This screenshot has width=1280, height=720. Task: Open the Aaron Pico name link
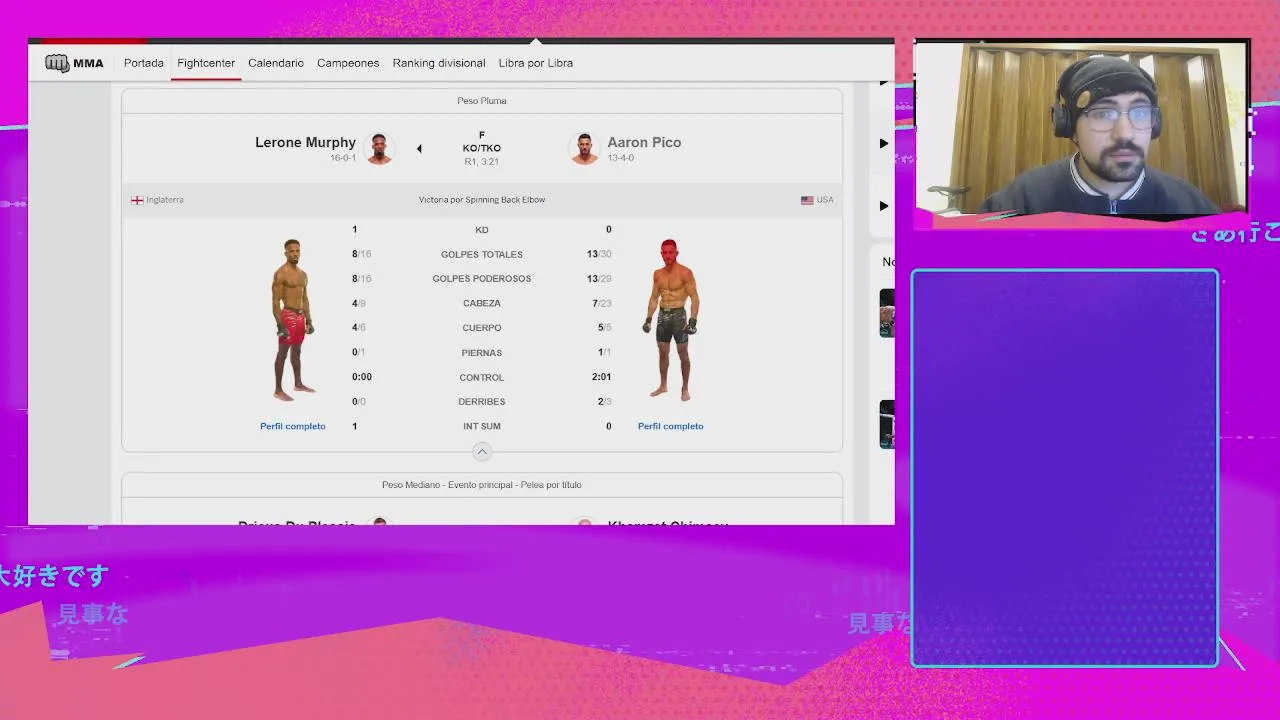coord(644,142)
